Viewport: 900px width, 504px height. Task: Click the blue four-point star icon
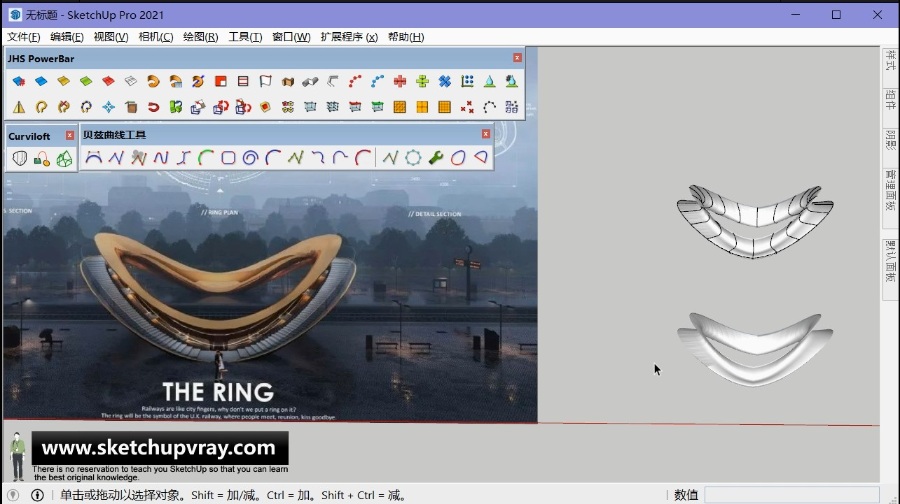108,107
